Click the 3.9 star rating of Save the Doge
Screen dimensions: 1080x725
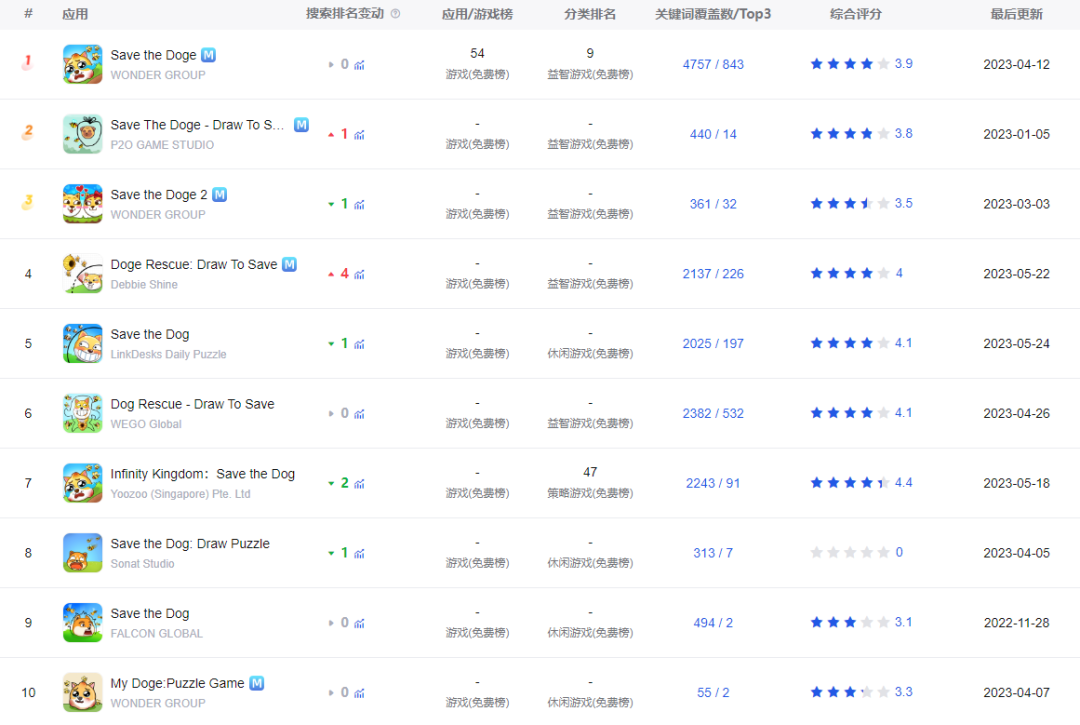coord(861,64)
